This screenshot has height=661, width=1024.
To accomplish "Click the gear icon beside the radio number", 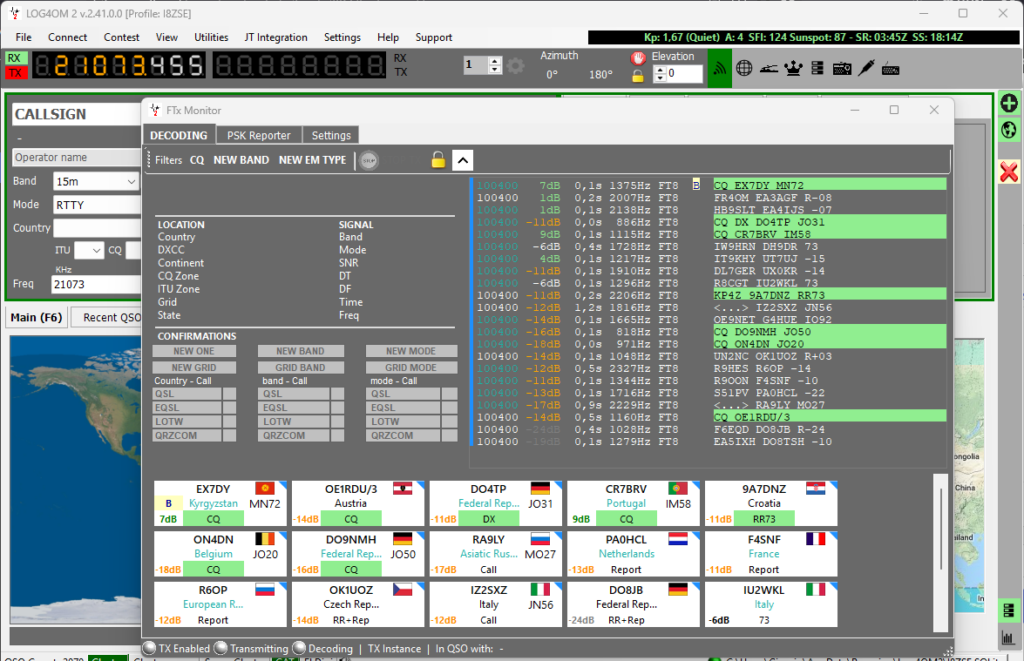I will click(x=515, y=65).
